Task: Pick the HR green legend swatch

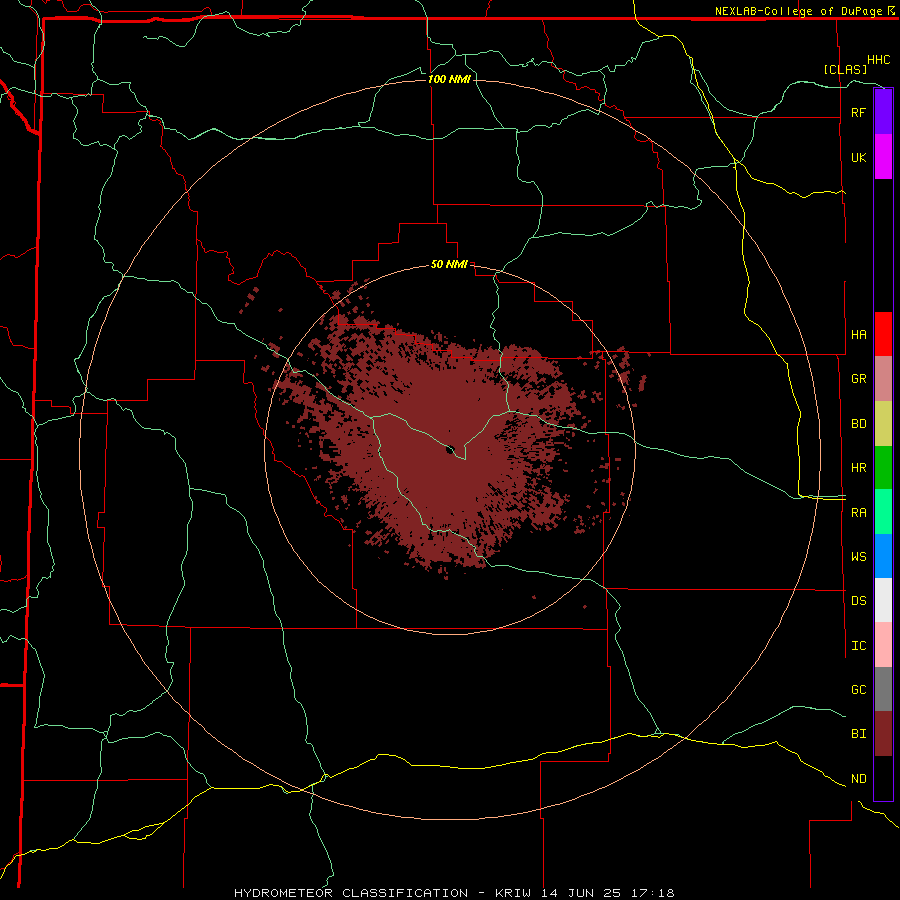Action: pos(883,468)
